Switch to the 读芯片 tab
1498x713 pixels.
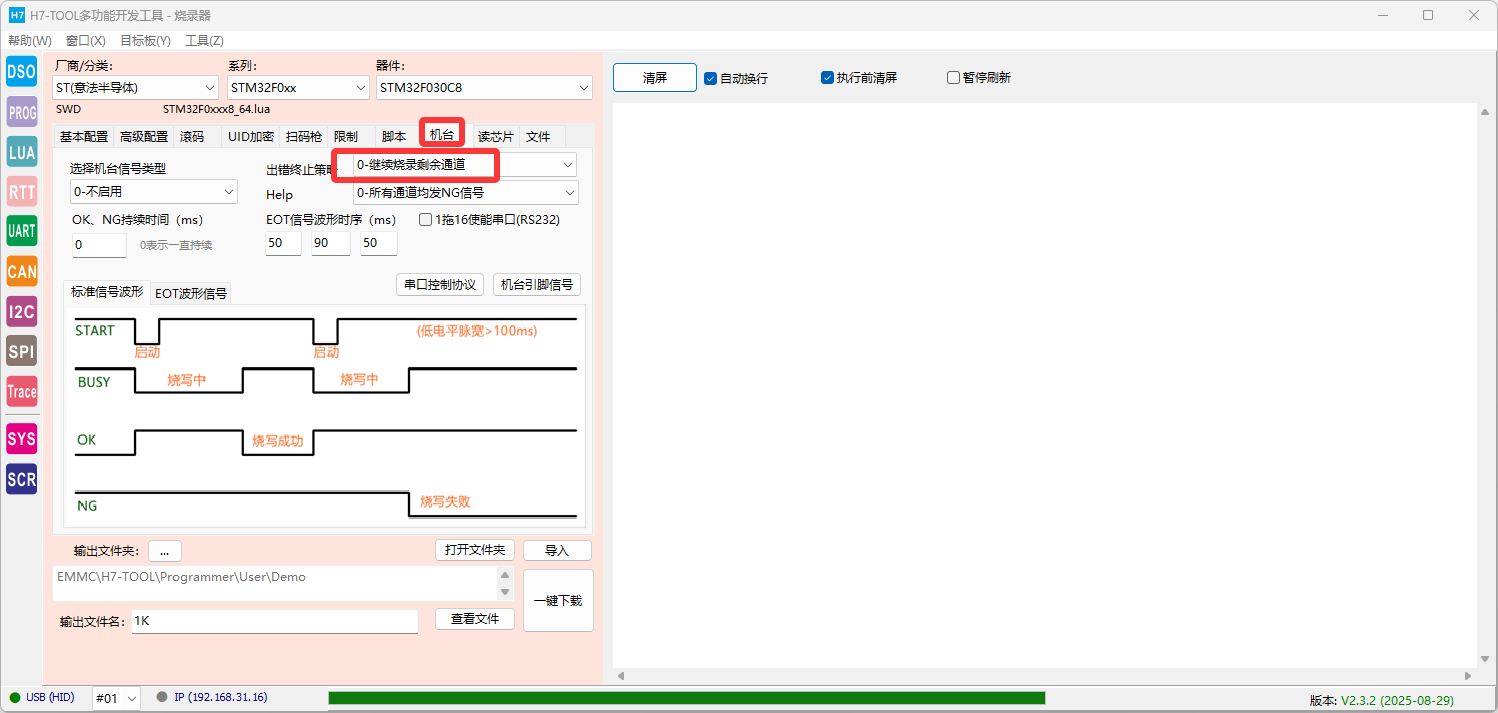495,137
